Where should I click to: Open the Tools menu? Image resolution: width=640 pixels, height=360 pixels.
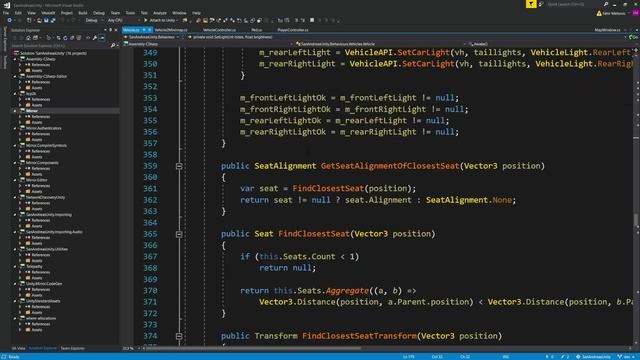pyautogui.click(x=130, y=13)
